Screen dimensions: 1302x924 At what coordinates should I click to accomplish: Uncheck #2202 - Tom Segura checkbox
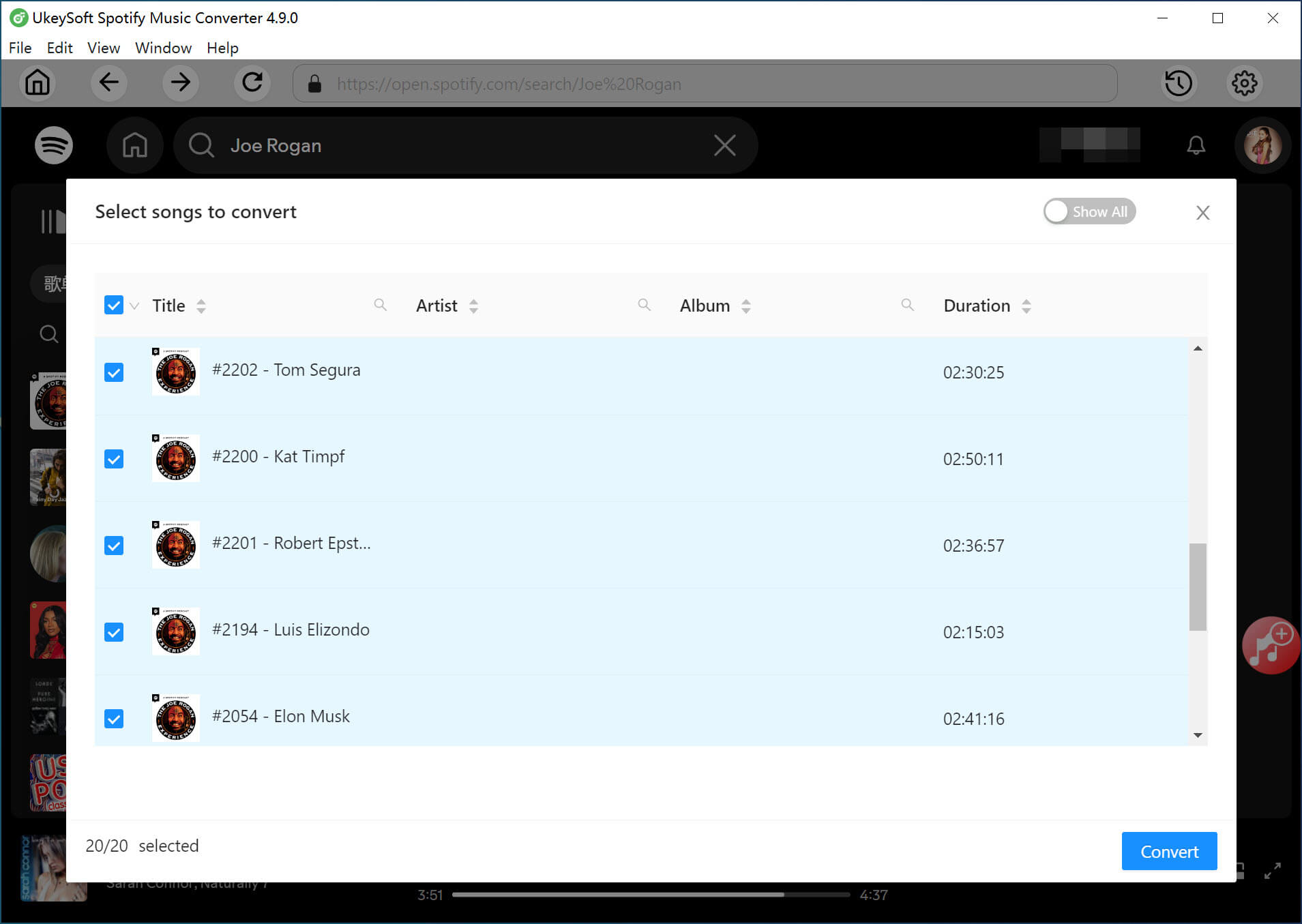[x=114, y=372]
